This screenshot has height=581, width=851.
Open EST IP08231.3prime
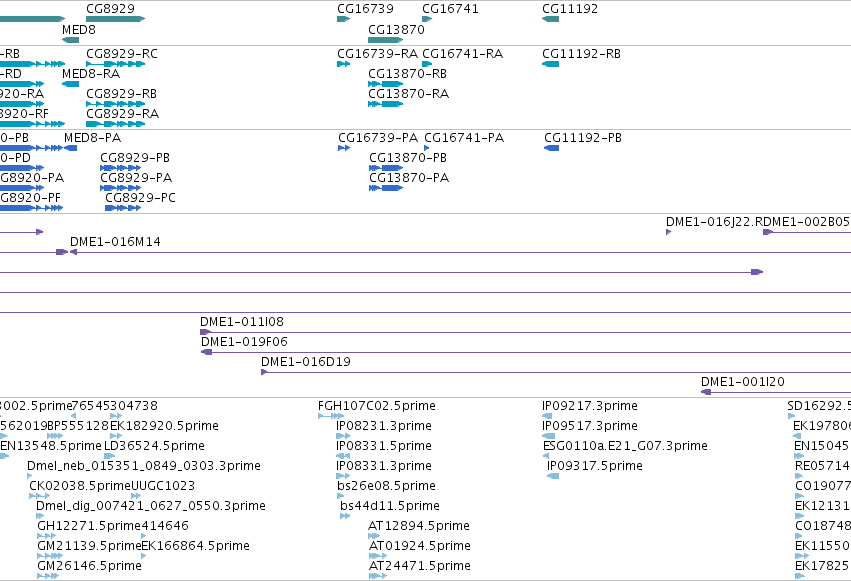(343, 436)
